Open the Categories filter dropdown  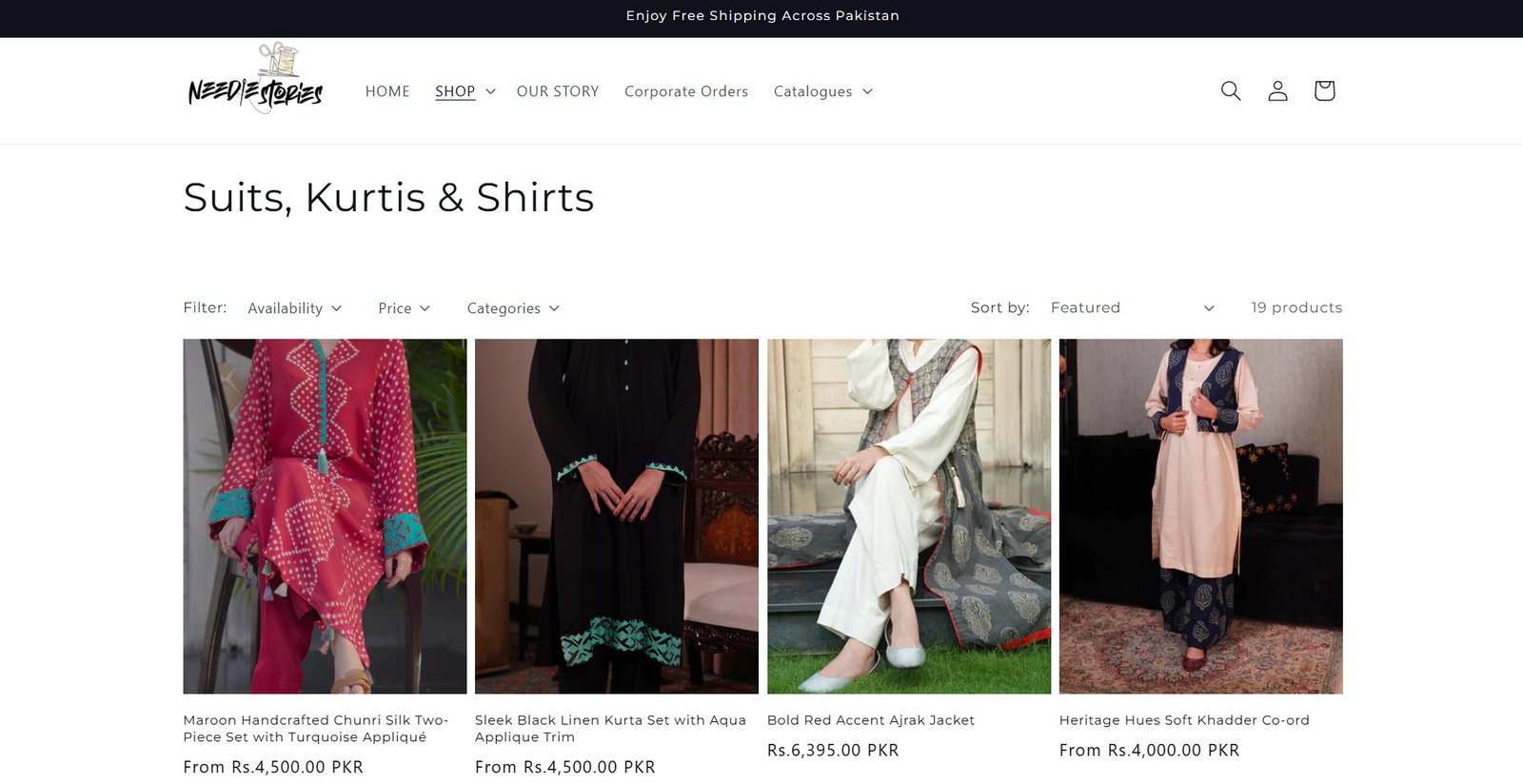point(513,308)
